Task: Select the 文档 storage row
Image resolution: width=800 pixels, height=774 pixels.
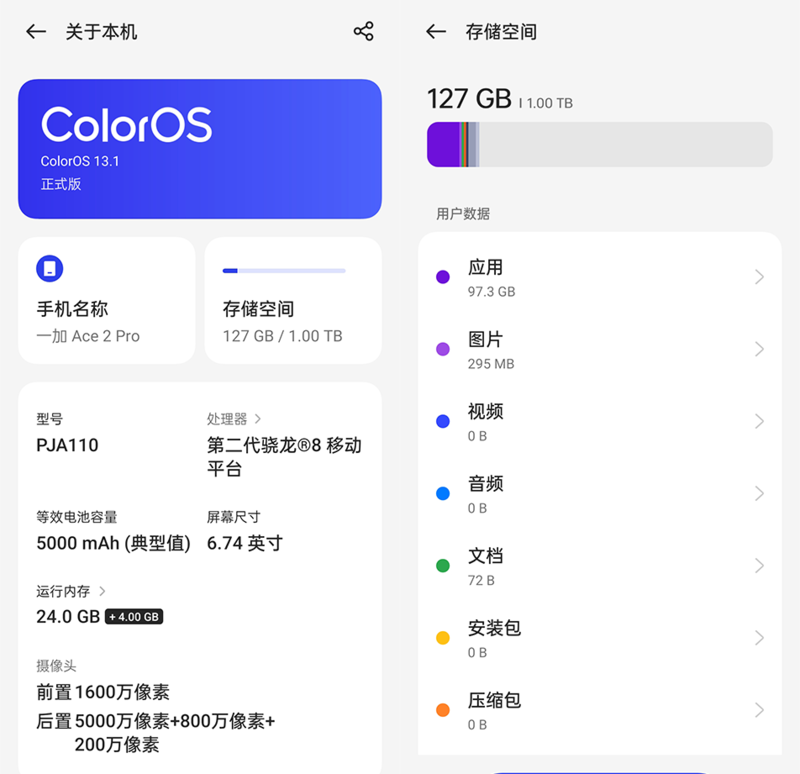Action: pos(600,566)
